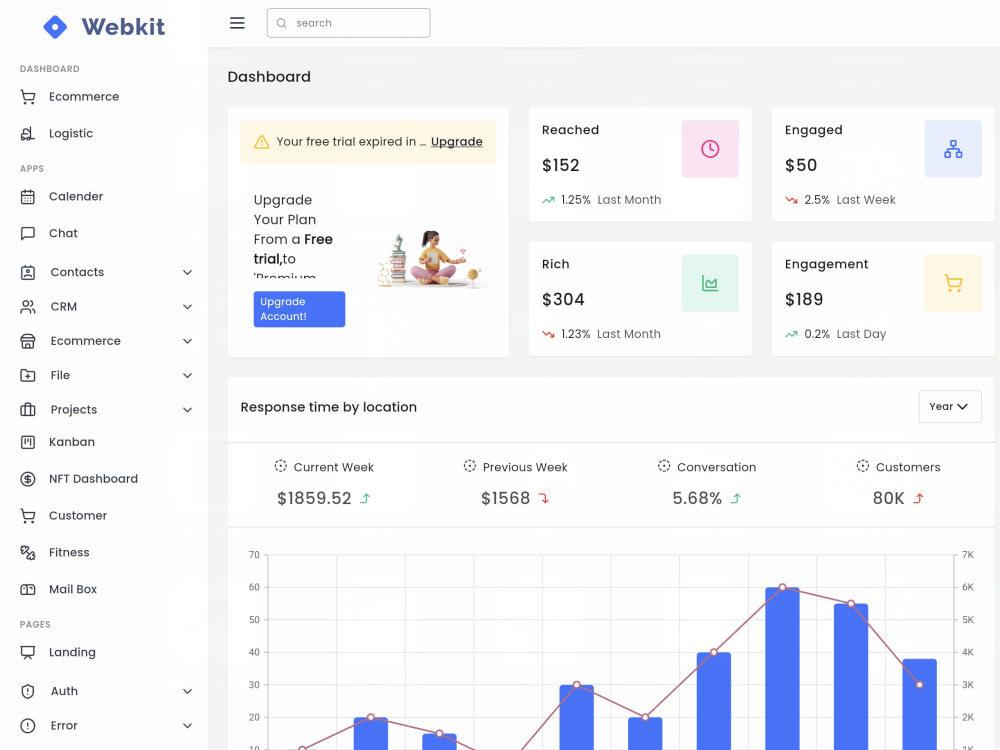Toggle the hamburger menu icon
Screen dimensions: 1000x750
[237, 23]
